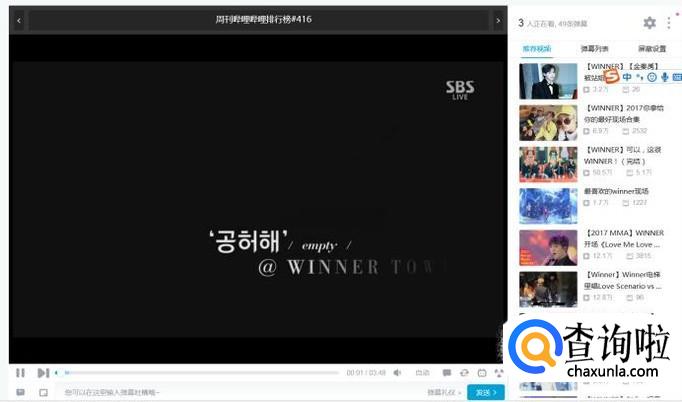Pause the video with the pause button

pyautogui.click(x=20, y=373)
